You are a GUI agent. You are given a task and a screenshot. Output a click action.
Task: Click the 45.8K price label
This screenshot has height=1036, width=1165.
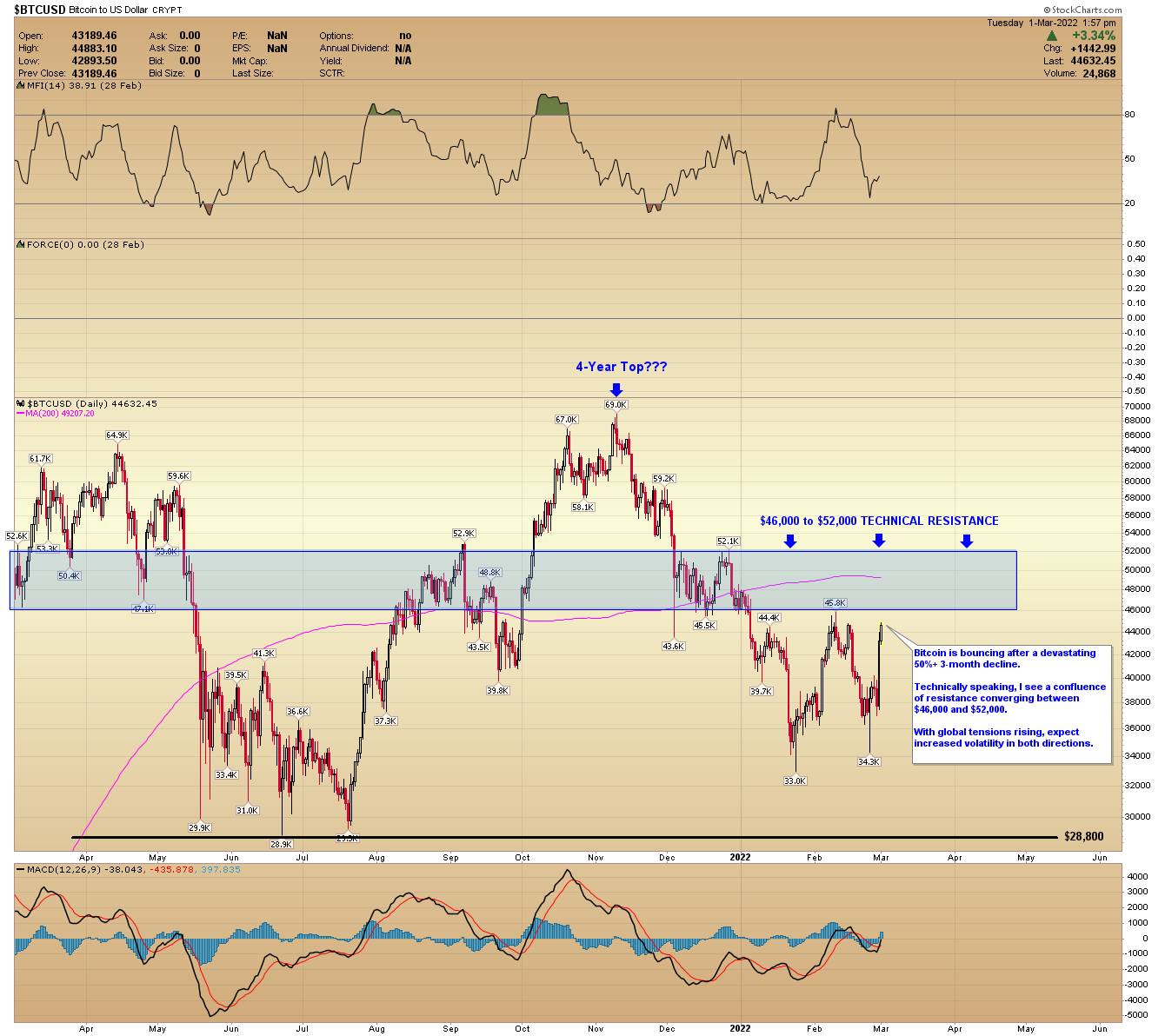click(x=835, y=602)
